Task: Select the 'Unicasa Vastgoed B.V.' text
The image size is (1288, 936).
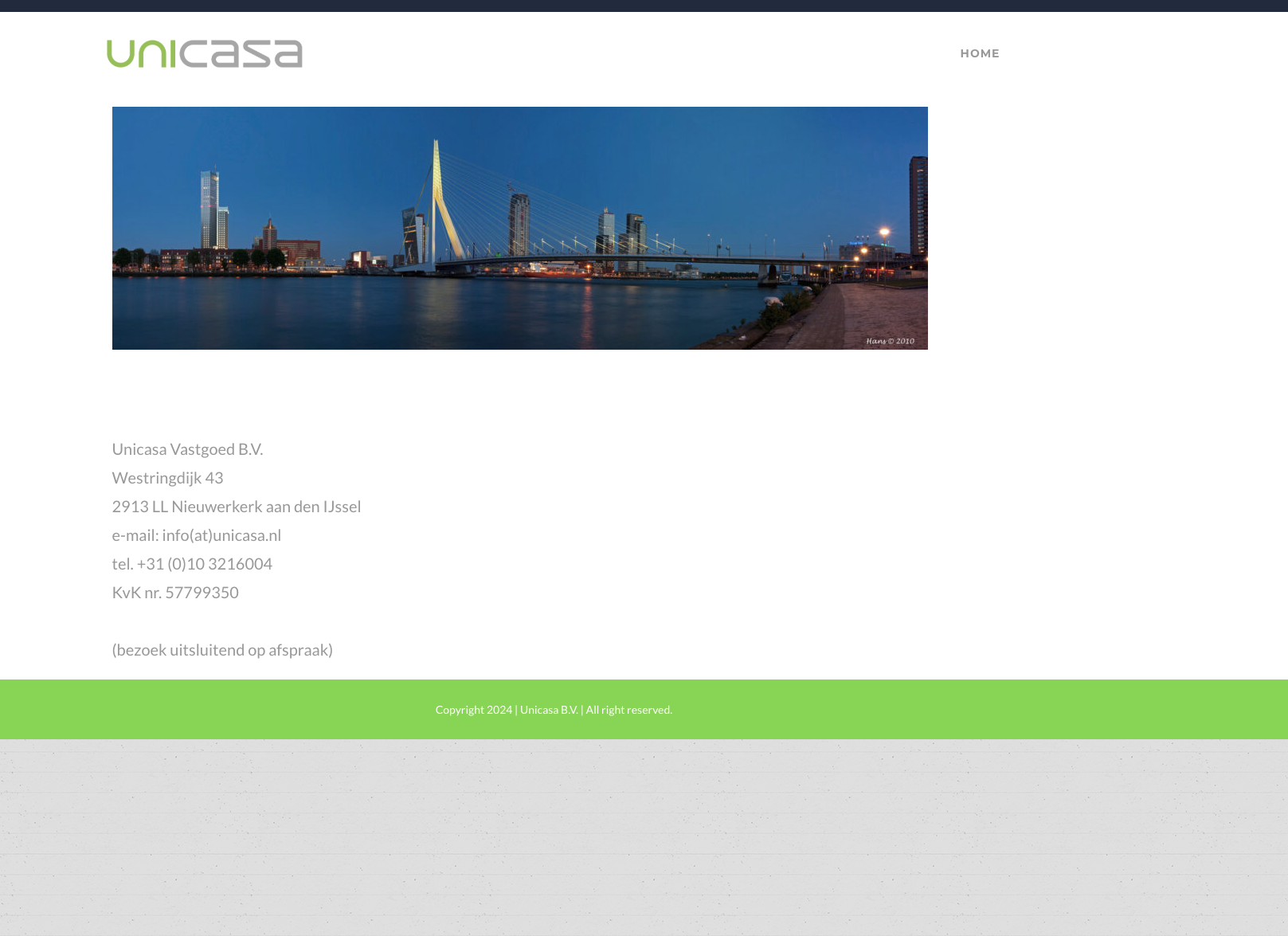Action: tap(187, 449)
